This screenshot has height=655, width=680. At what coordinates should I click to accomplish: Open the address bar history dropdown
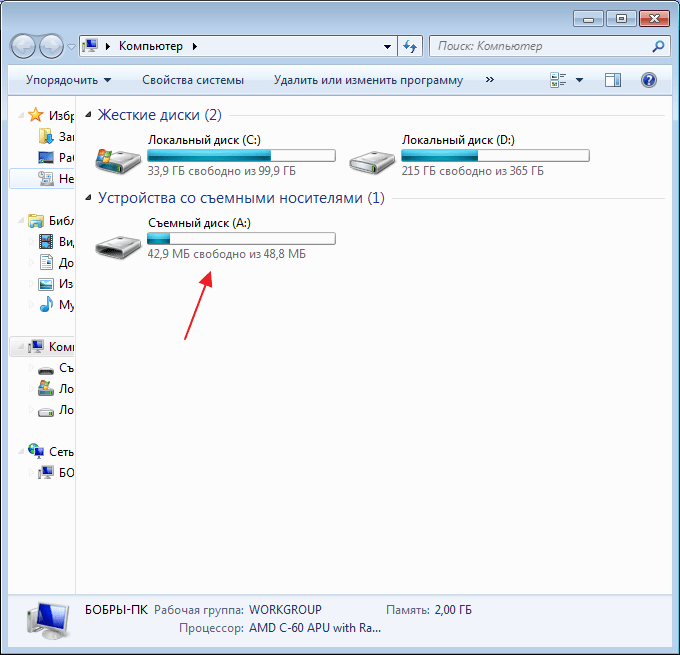click(x=387, y=46)
